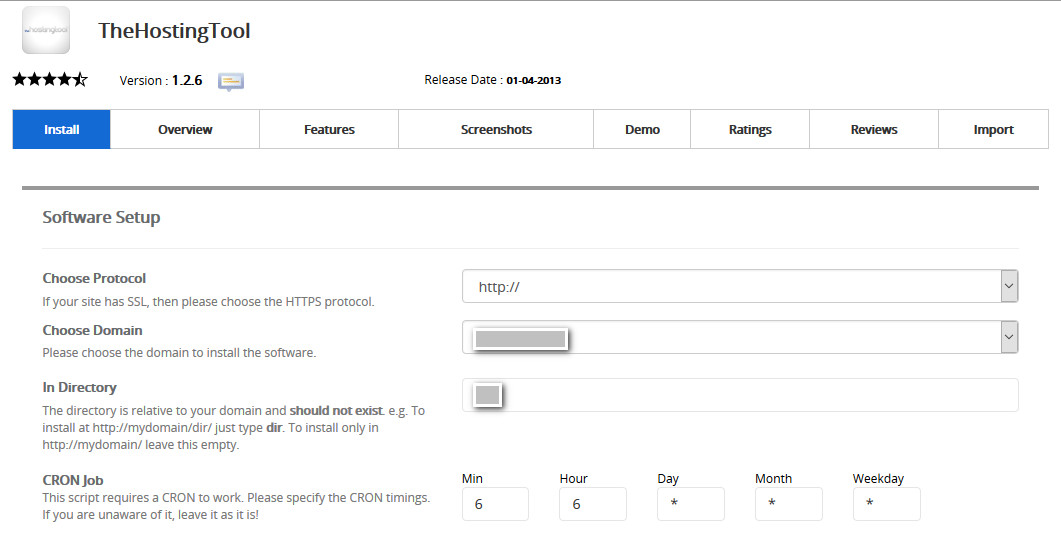Open the Import tab
Viewport: 1061px width, 542px height.
[x=993, y=129]
